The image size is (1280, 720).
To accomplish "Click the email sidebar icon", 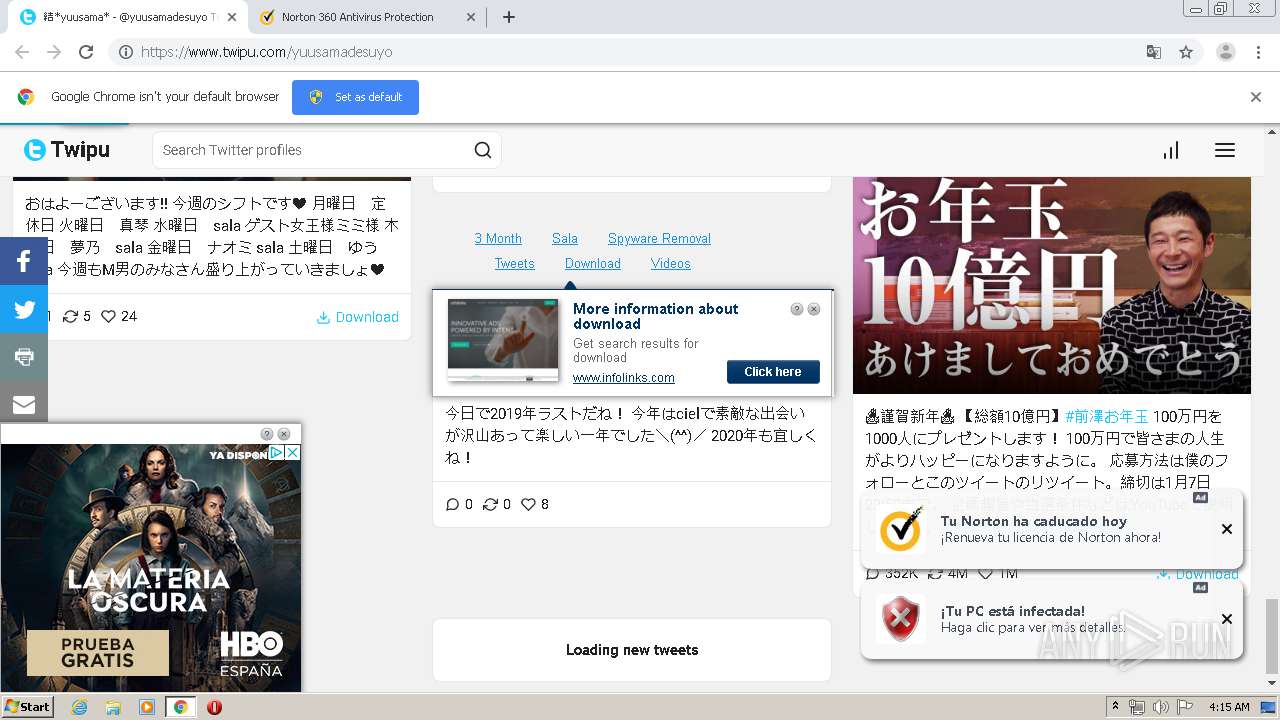I will (24, 404).
